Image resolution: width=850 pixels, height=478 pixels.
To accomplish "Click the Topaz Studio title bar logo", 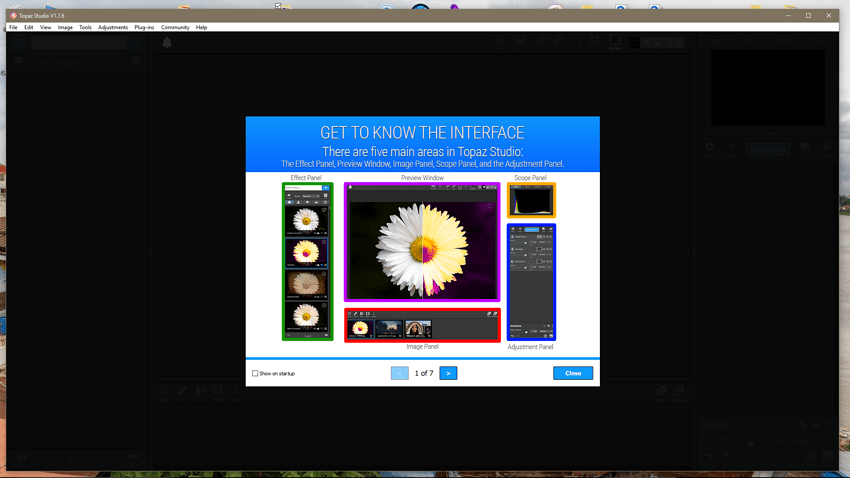I will point(13,16).
